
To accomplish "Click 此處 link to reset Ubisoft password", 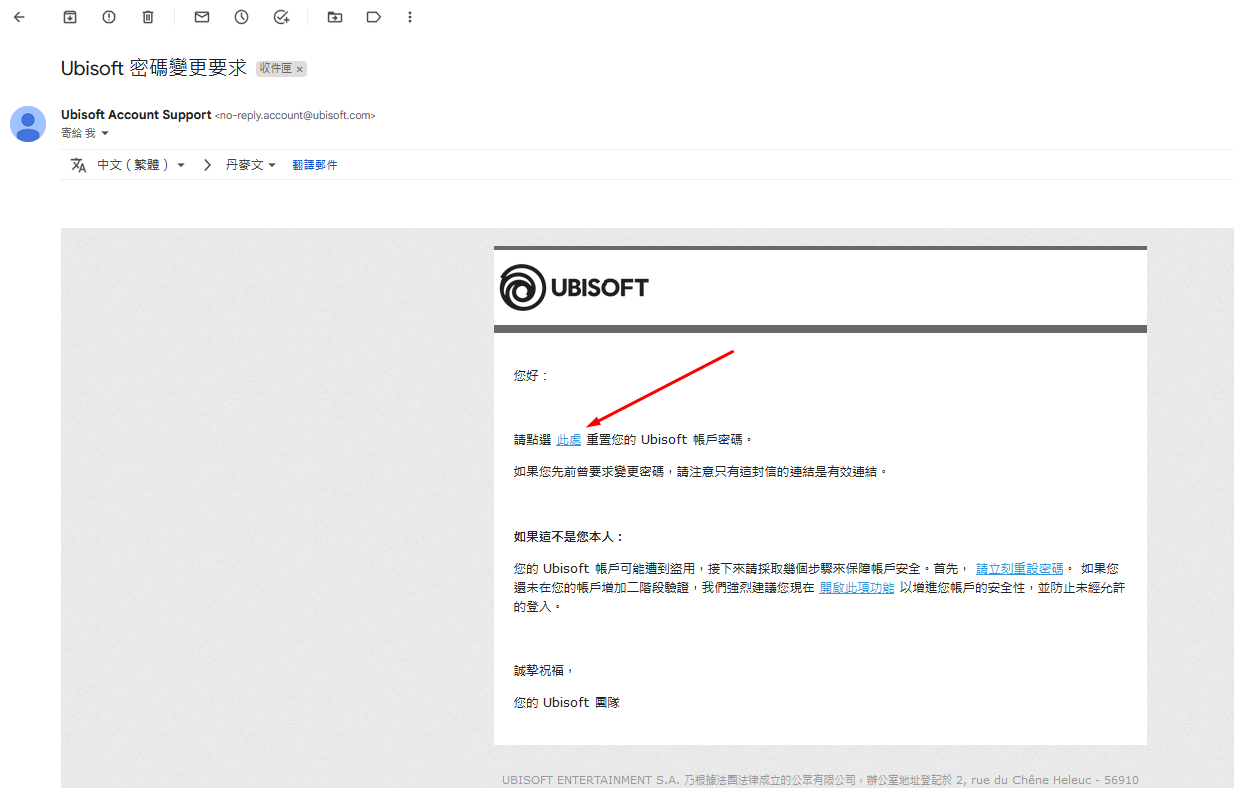I will 569,440.
